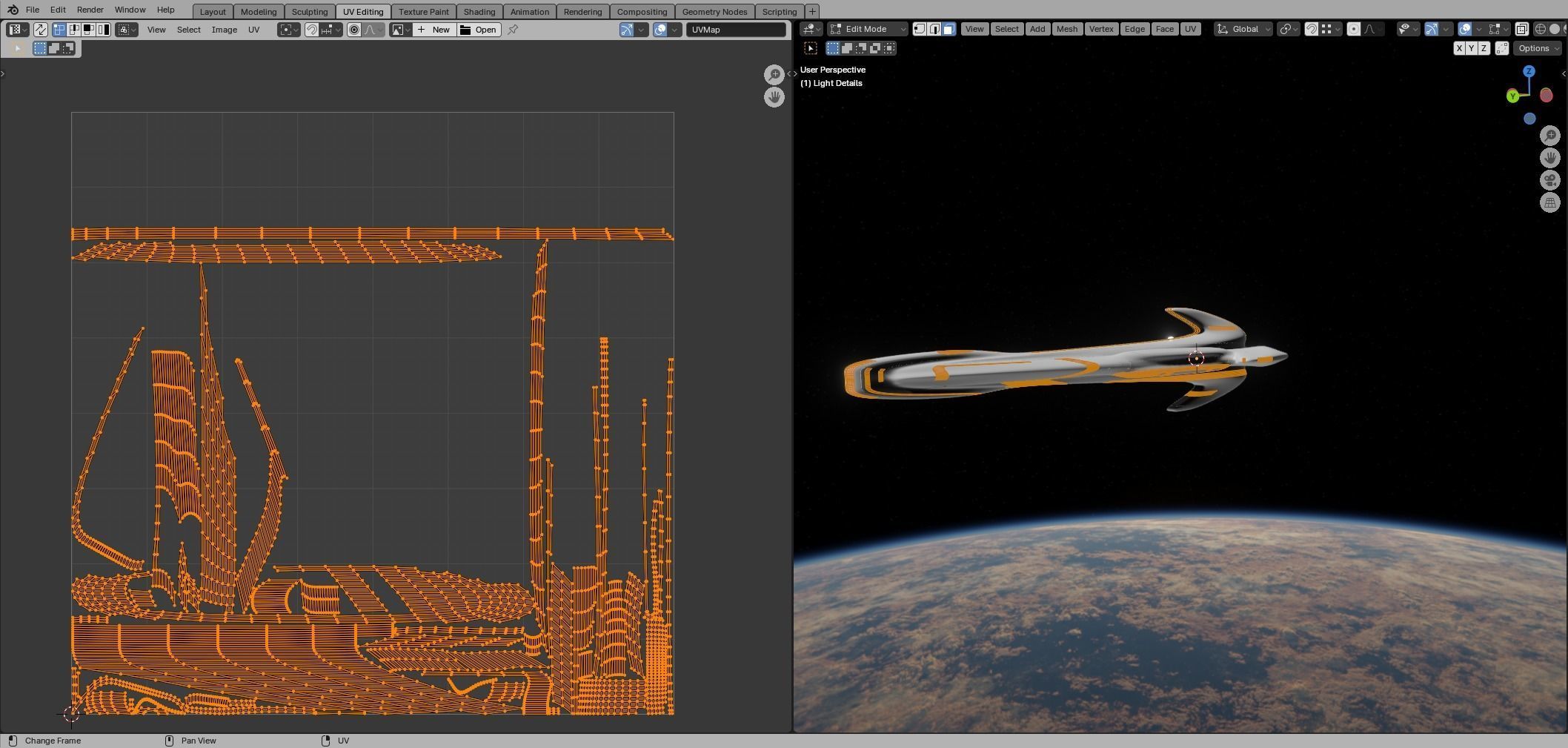Select the UV editor active tool icon
This screenshot has width=1568, height=748.
[17, 48]
